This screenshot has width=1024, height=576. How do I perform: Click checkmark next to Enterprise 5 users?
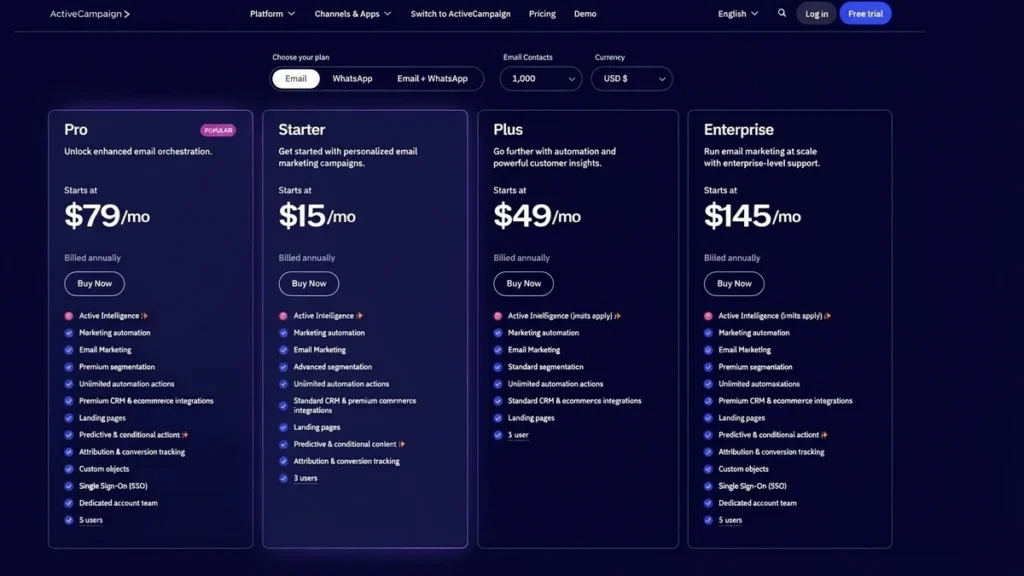pos(709,520)
